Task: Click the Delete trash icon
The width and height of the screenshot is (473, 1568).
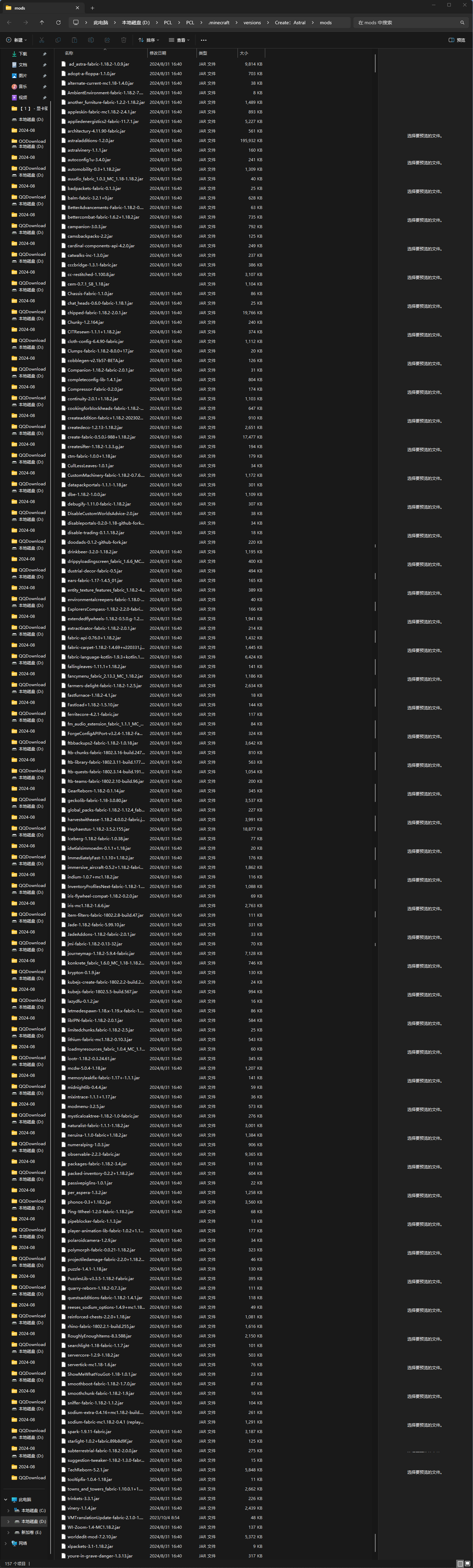Action: (x=124, y=40)
